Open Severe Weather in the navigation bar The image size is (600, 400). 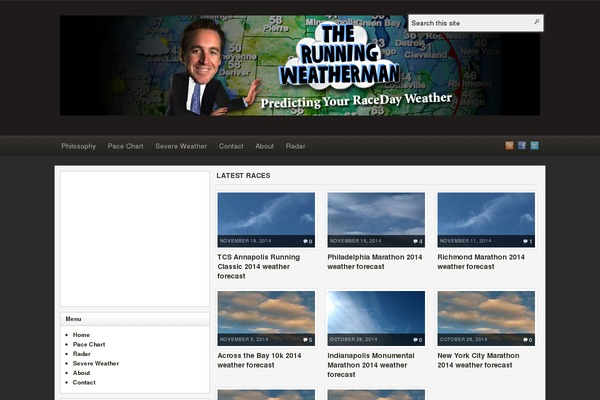[181, 146]
